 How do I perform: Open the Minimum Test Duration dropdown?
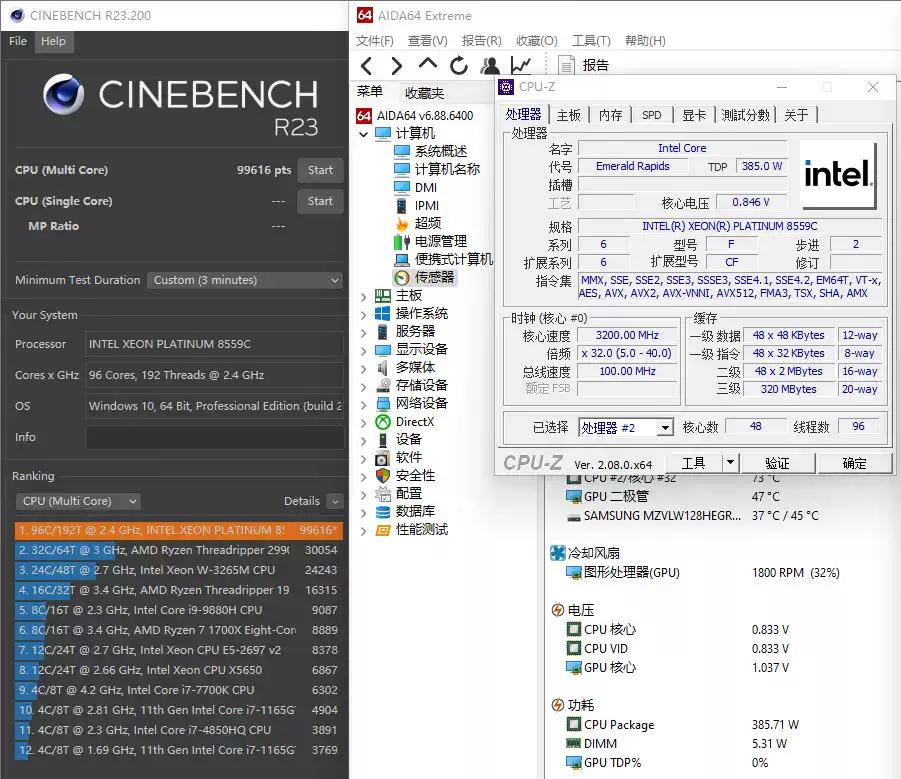[x=243, y=280]
